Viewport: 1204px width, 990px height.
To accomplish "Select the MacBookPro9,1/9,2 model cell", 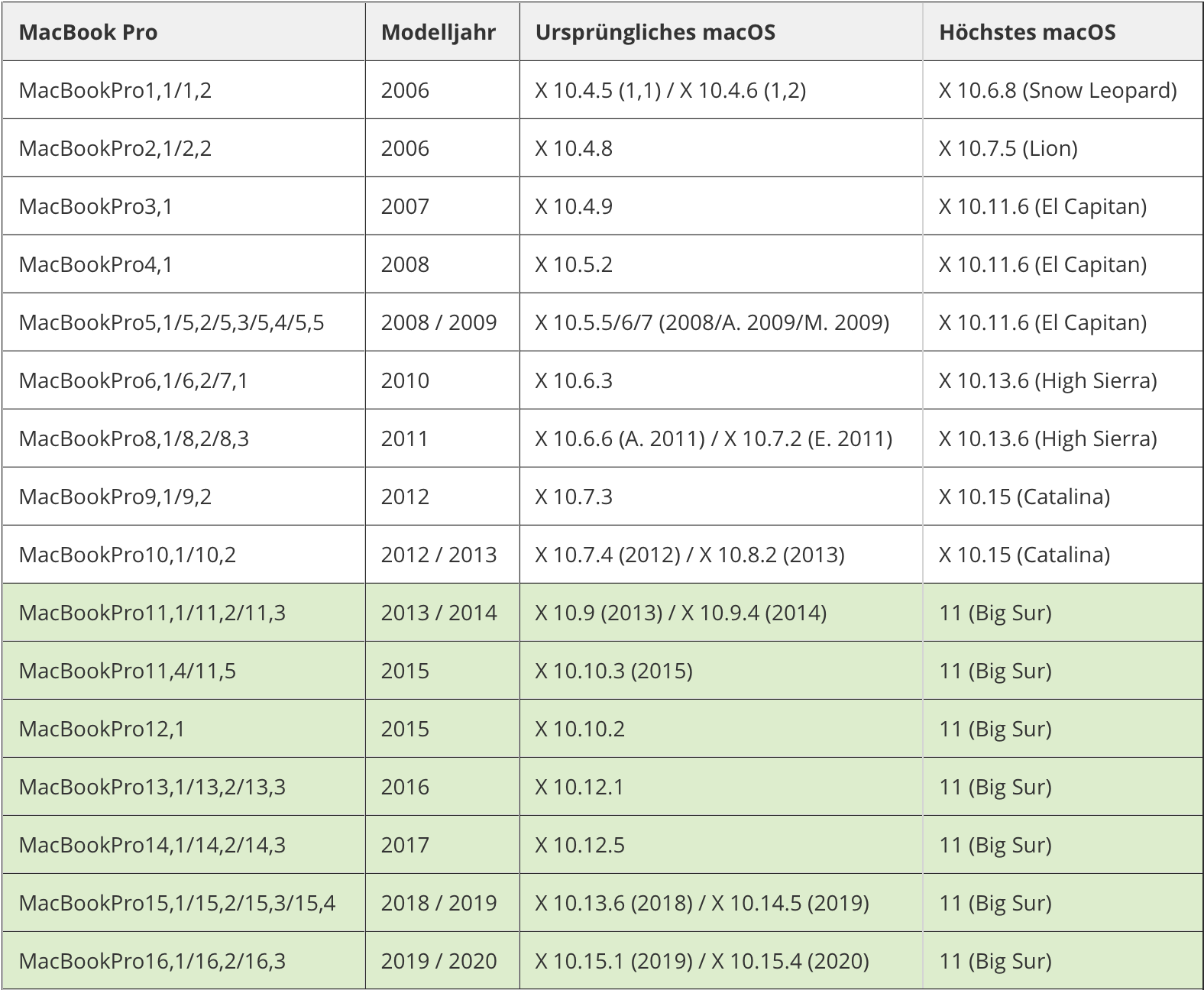I will [115, 497].
